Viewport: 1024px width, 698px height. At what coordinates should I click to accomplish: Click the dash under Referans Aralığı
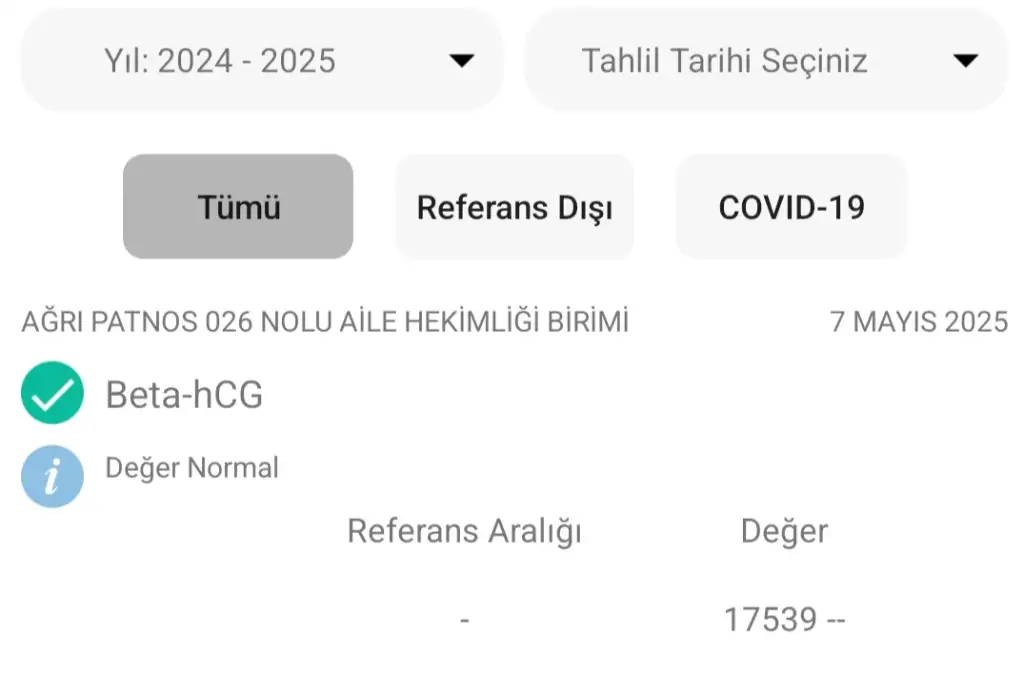click(465, 621)
